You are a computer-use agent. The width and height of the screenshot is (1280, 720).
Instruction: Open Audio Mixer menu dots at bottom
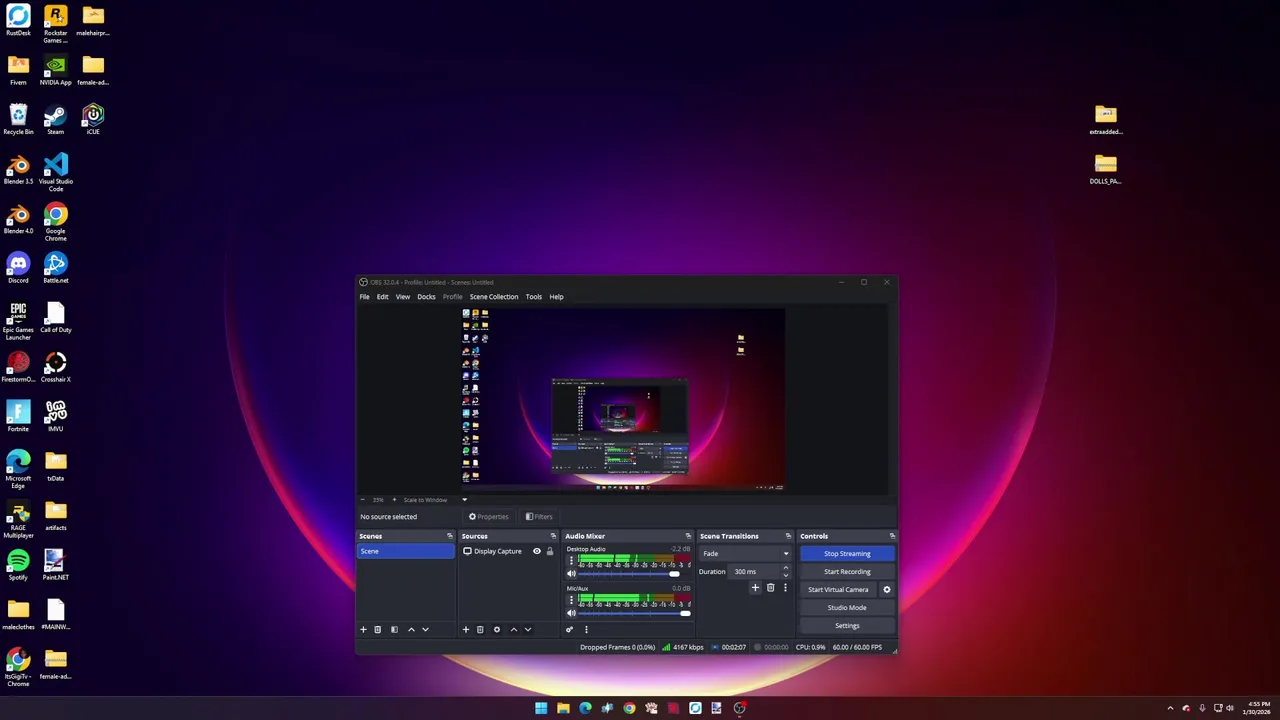586,630
